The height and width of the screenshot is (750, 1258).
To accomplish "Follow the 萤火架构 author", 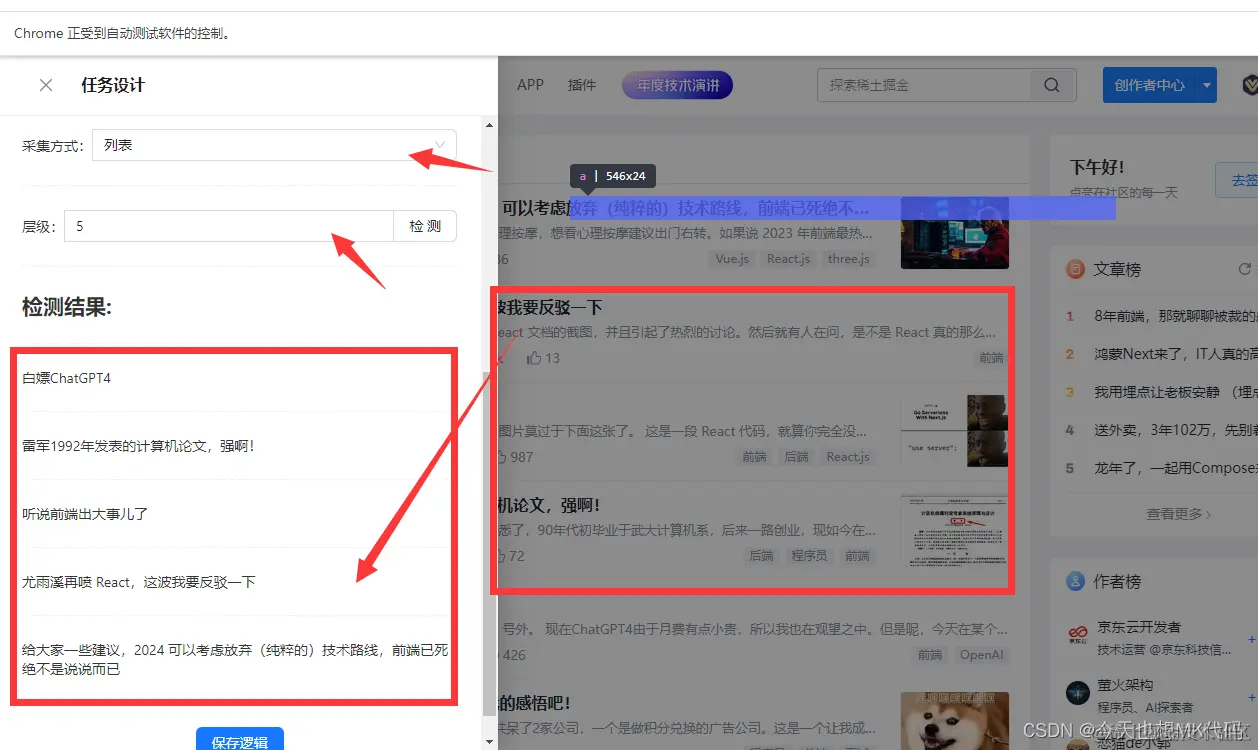I will tap(1252, 697).
